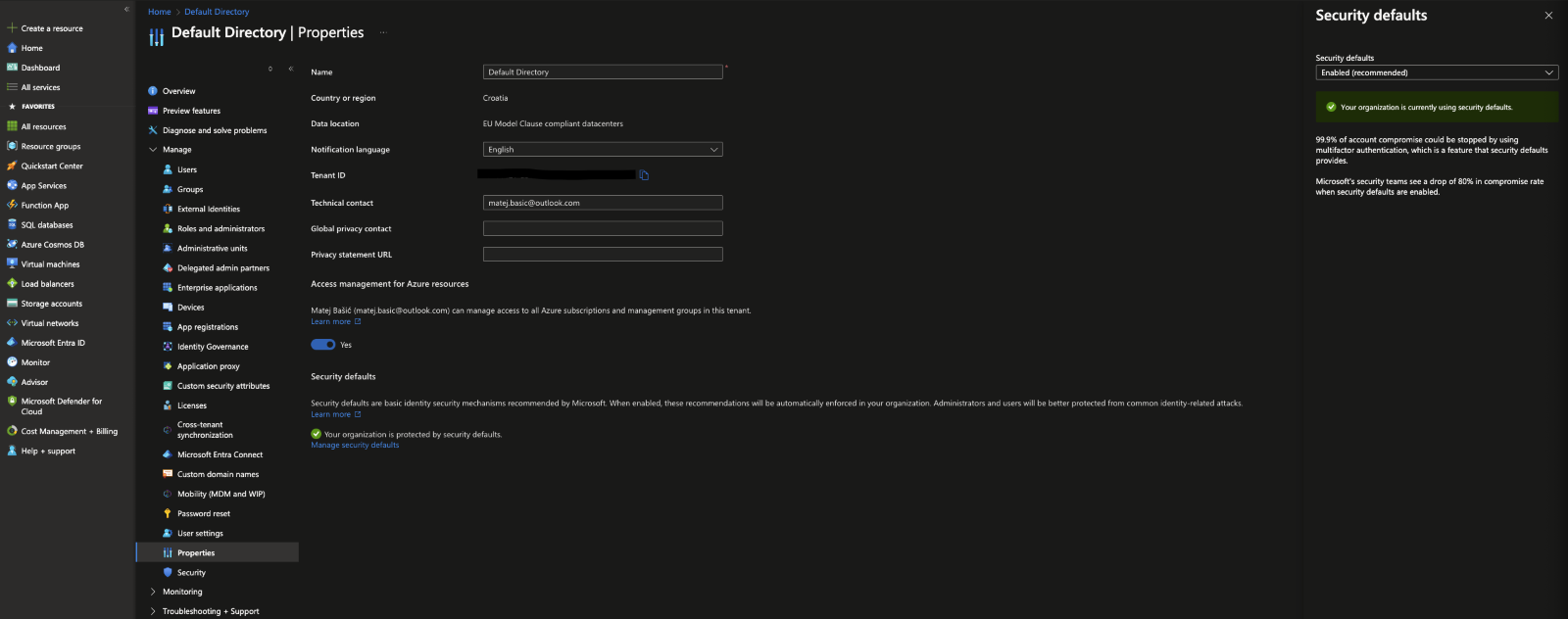Open the Microsoft Defender for Cloud shield icon
The image size is (1568, 619).
pos(12,402)
